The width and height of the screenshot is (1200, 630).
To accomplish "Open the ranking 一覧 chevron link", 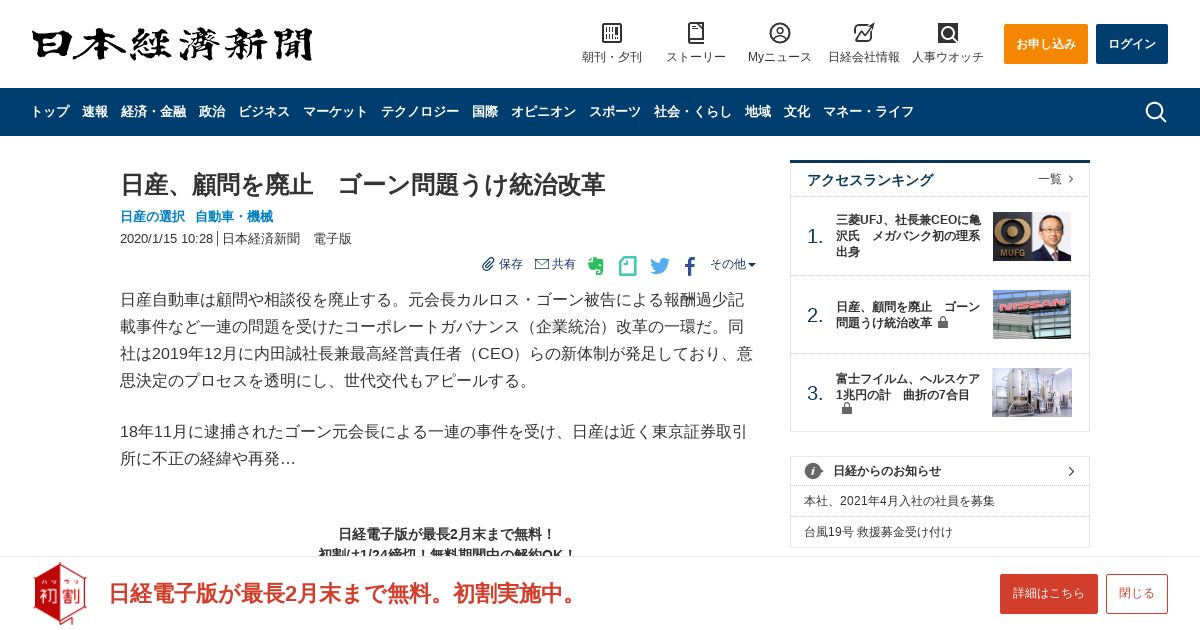I will coord(1056,179).
